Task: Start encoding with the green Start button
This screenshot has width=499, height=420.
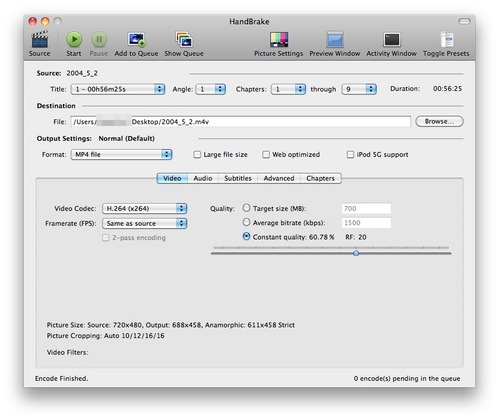Action: tap(74, 40)
